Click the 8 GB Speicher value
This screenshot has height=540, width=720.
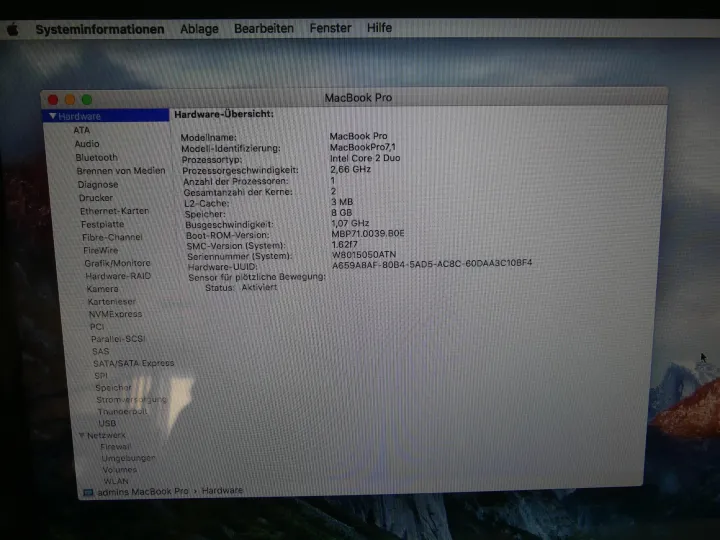pyautogui.click(x=342, y=213)
